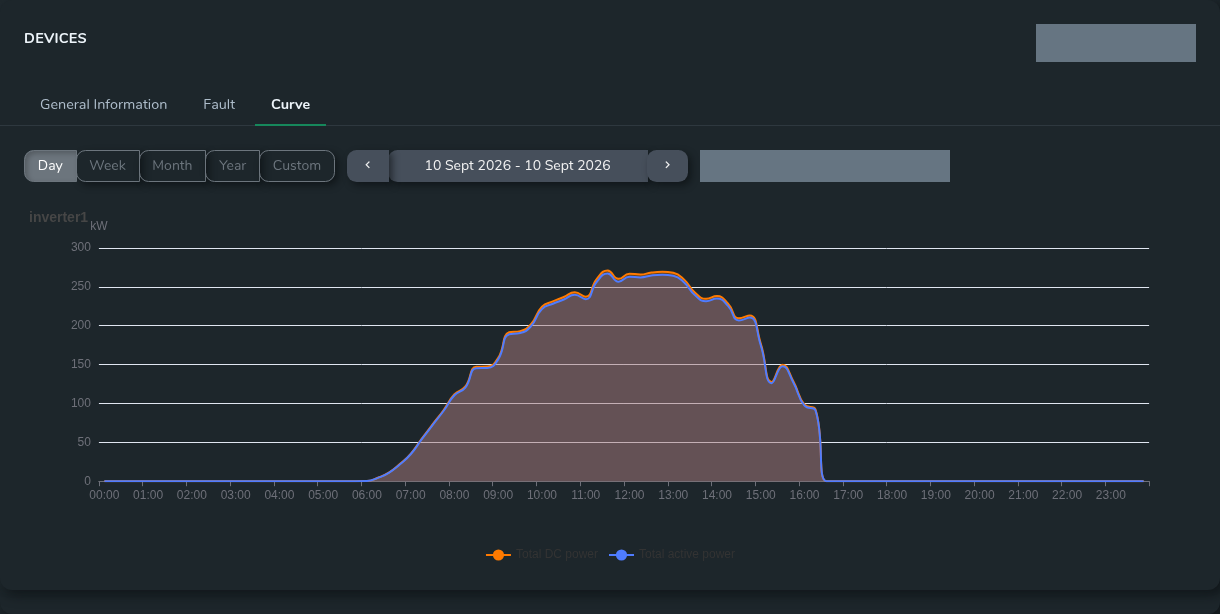
Task: Click the 250 value on kW axis
Action: click(x=81, y=287)
